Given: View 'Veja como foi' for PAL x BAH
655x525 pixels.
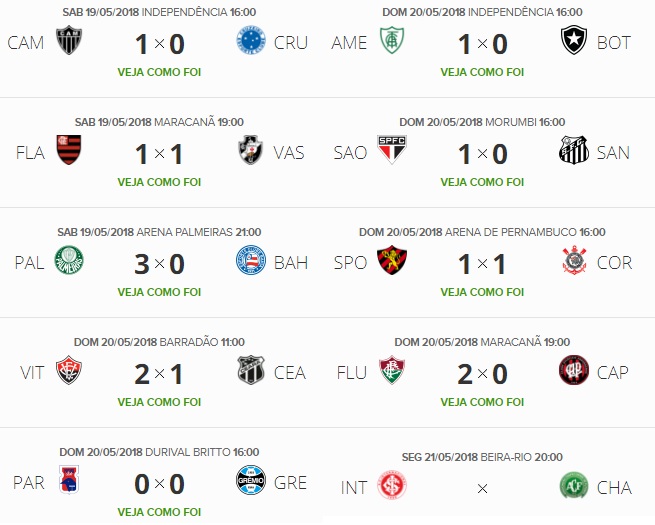Looking at the screenshot, I should coord(159,292).
